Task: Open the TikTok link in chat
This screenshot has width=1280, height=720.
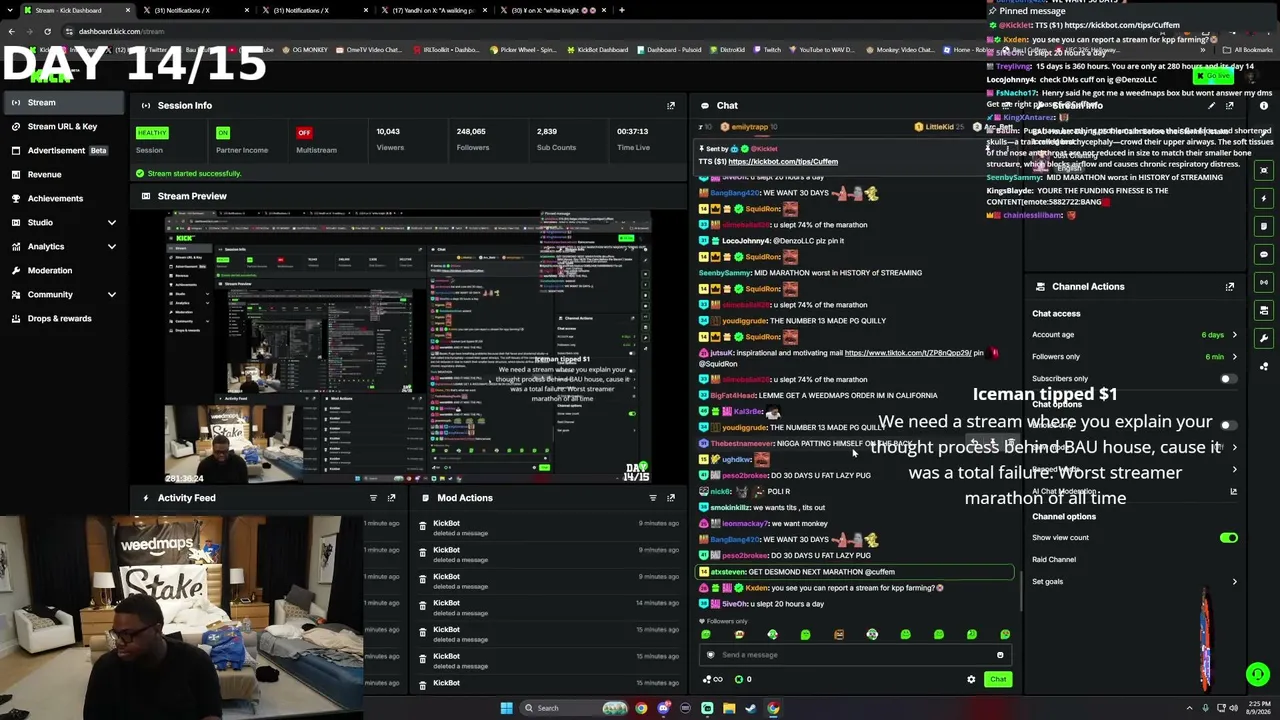Action: [908, 353]
